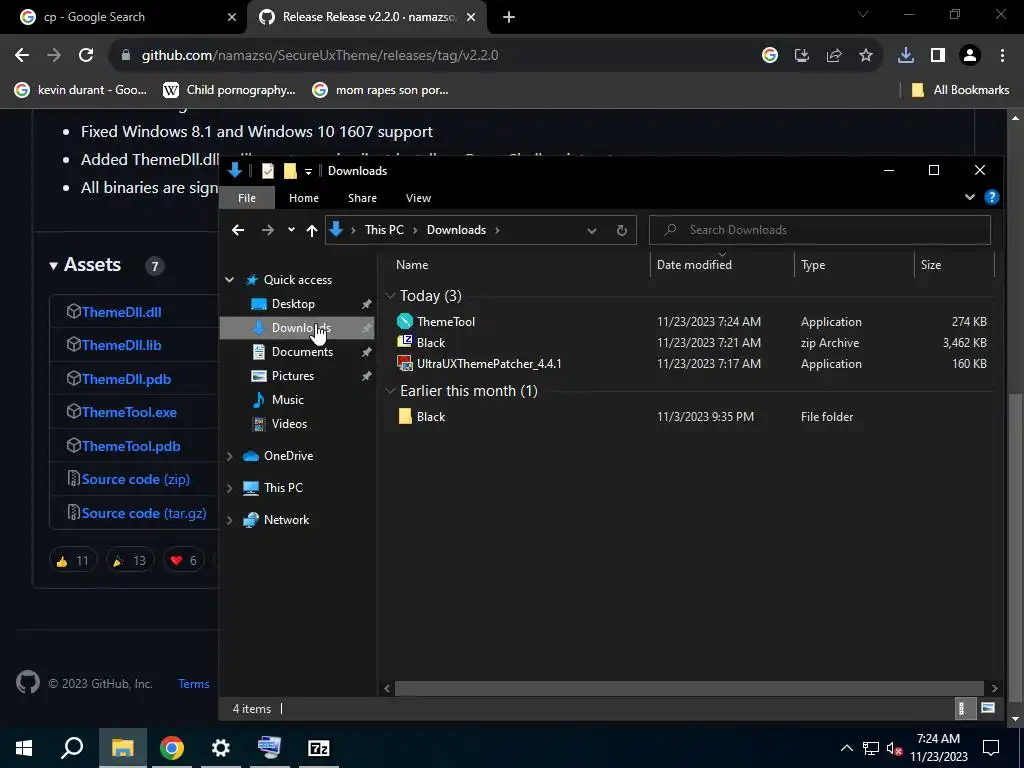
Task: Click New Folder icon in Explorer title bar
Action: click(290, 171)
